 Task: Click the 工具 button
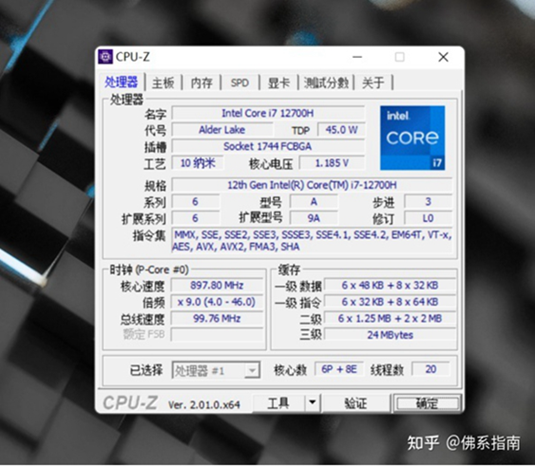coord(279,403)
